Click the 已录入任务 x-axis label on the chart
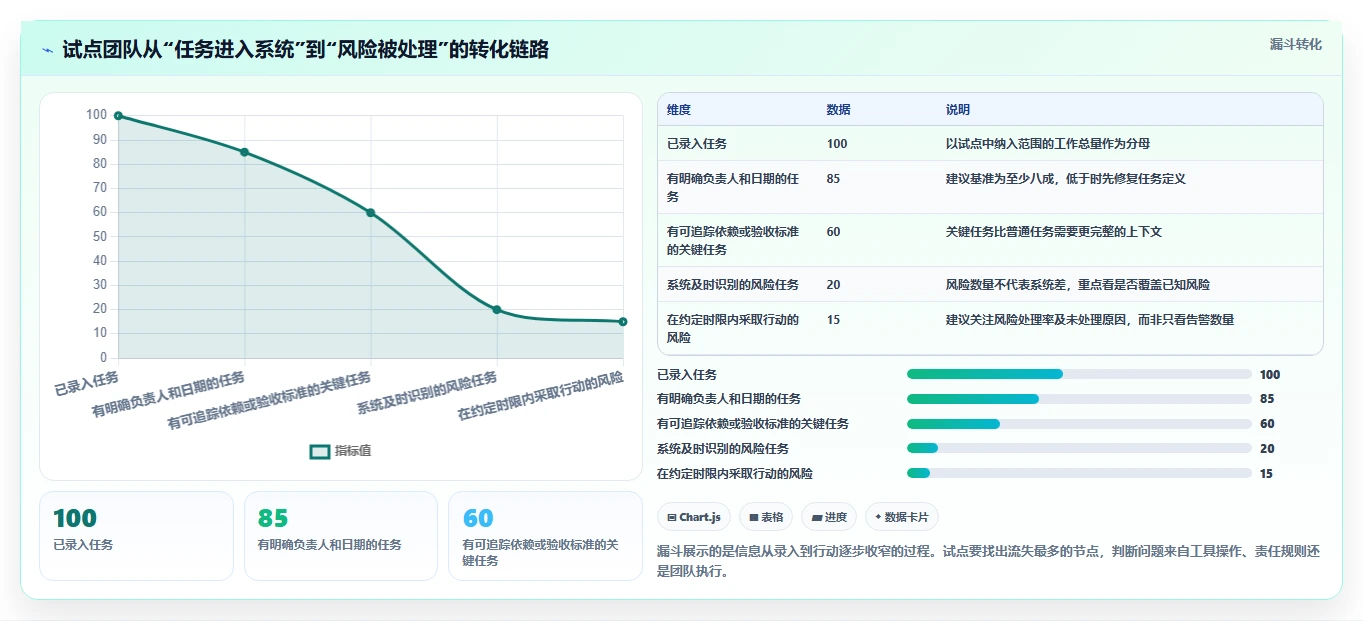Screen dimensions: 1363x621 click(87, 383)
